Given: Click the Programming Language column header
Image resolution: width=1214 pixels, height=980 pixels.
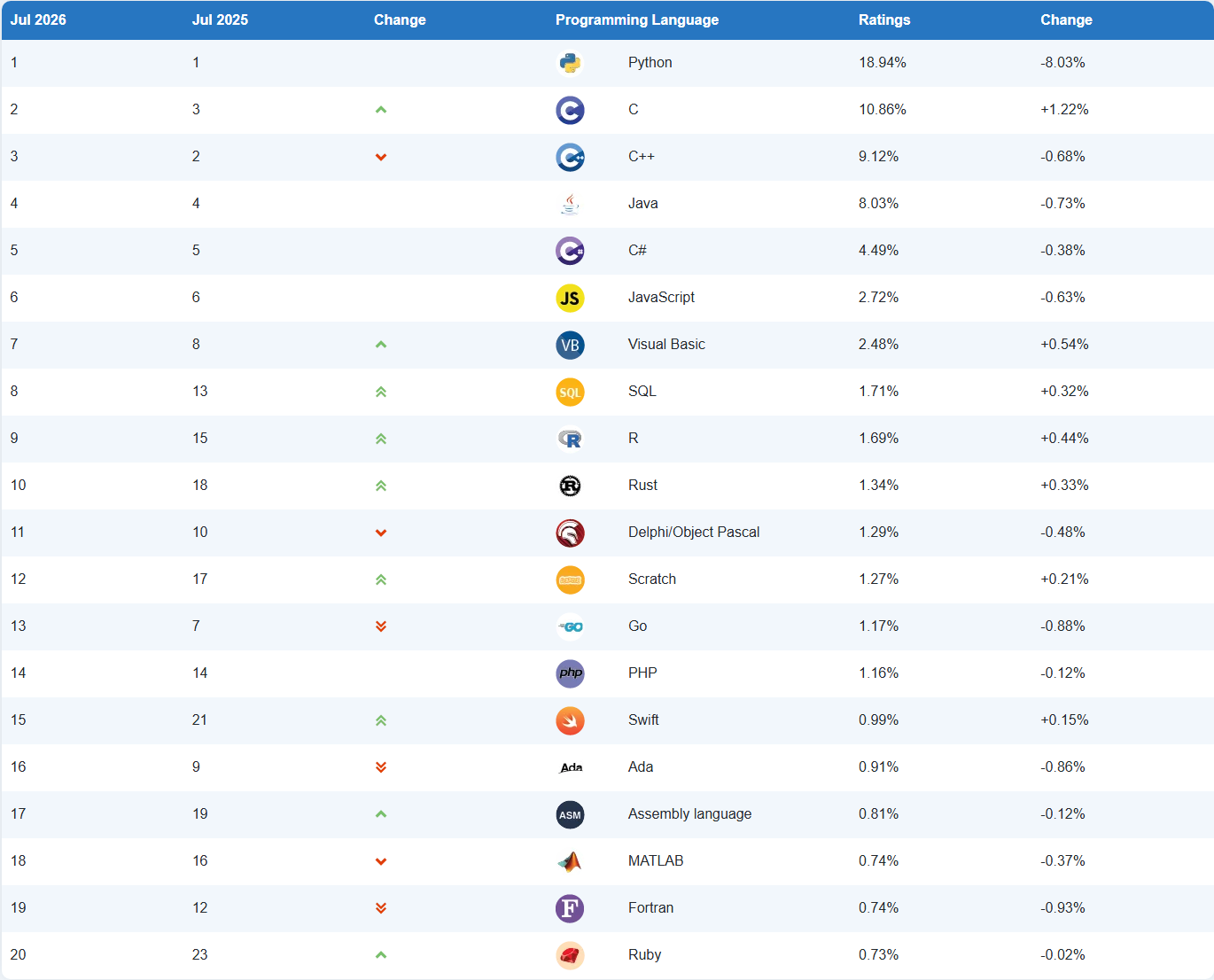Looking at the screenshot, I should [x=637, y=19].
